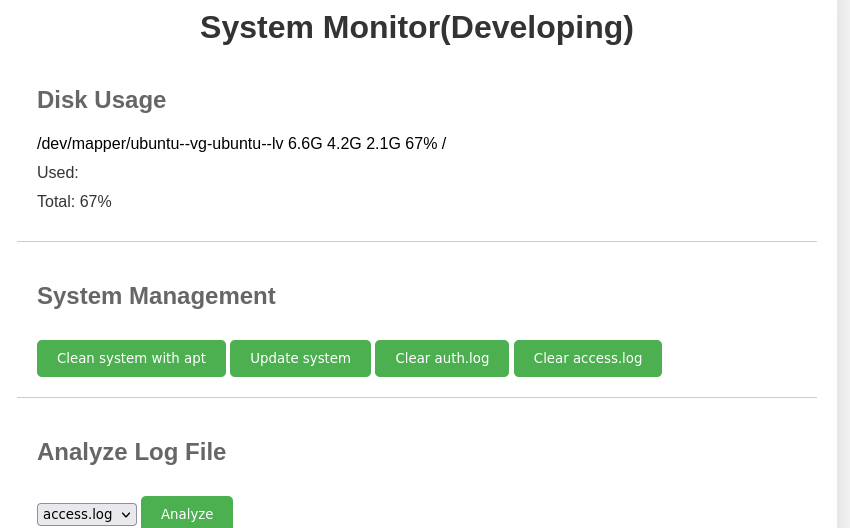Click the Clean system with apt button
The image size is (850, 528).
tap(131, 358)
